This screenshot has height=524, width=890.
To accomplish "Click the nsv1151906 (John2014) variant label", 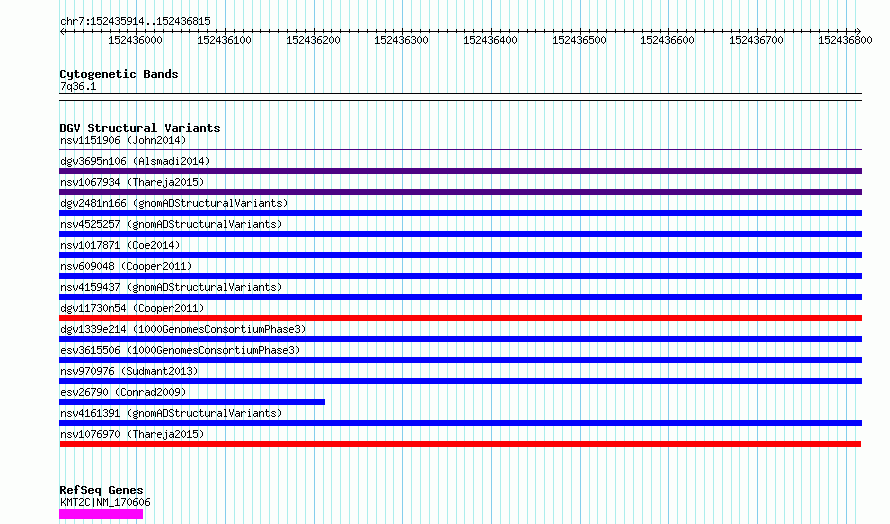I will coord(123,140).
